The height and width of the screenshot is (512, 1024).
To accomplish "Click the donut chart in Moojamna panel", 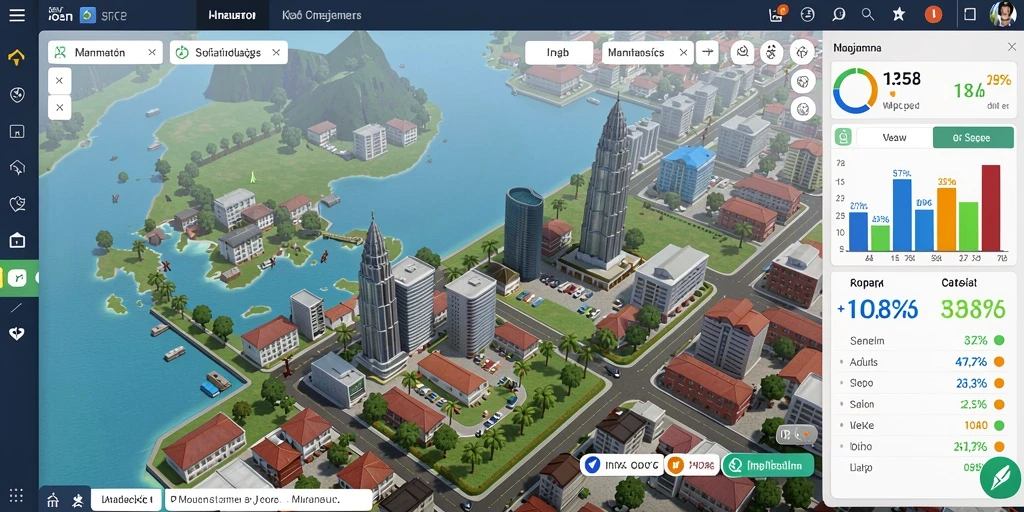I will point(855,91).
